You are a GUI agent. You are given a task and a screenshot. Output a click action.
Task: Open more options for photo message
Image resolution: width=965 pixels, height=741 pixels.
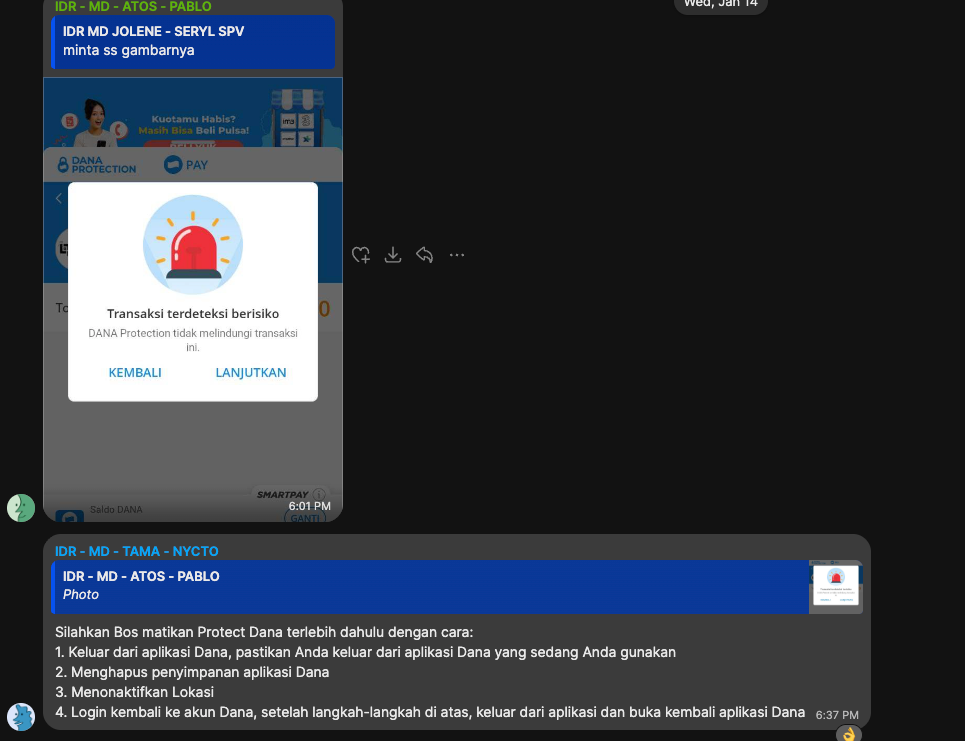click(x=457, y=255)
